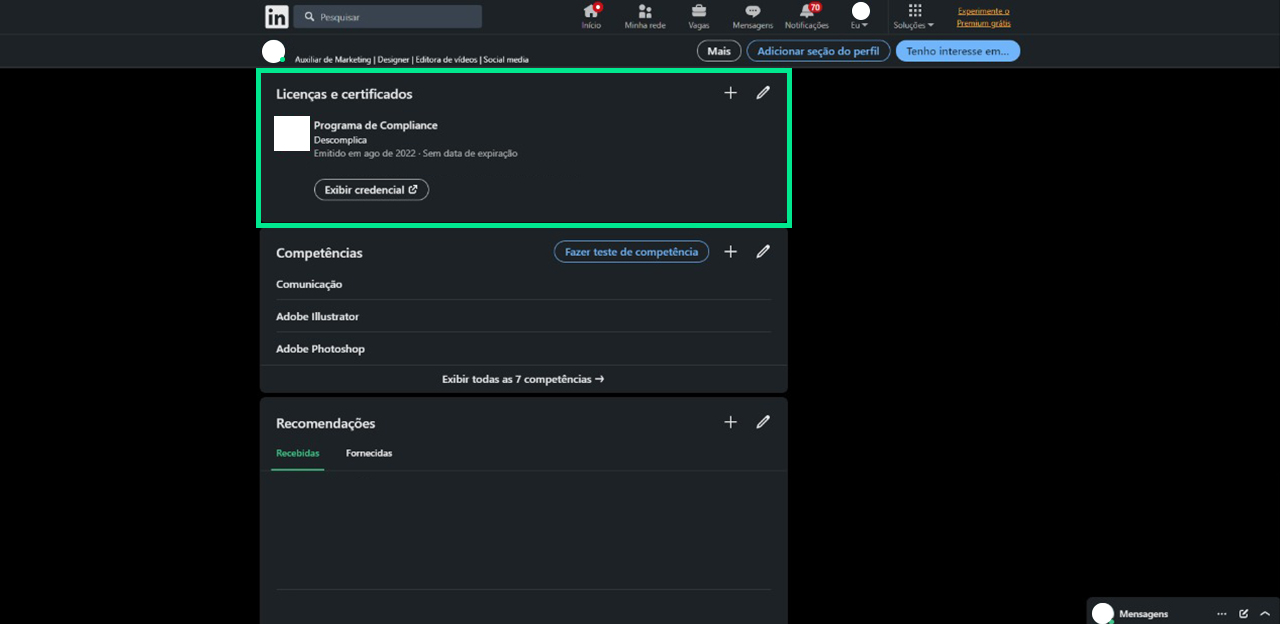
Task: Switch to the Fornecidas tab
Action: [369, 454]
